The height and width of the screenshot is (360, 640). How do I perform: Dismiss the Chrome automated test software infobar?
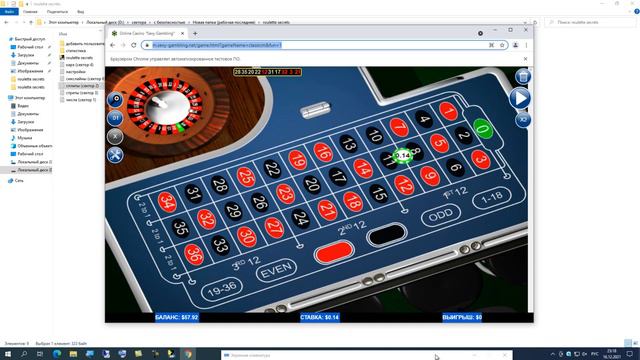pos(525,59)
